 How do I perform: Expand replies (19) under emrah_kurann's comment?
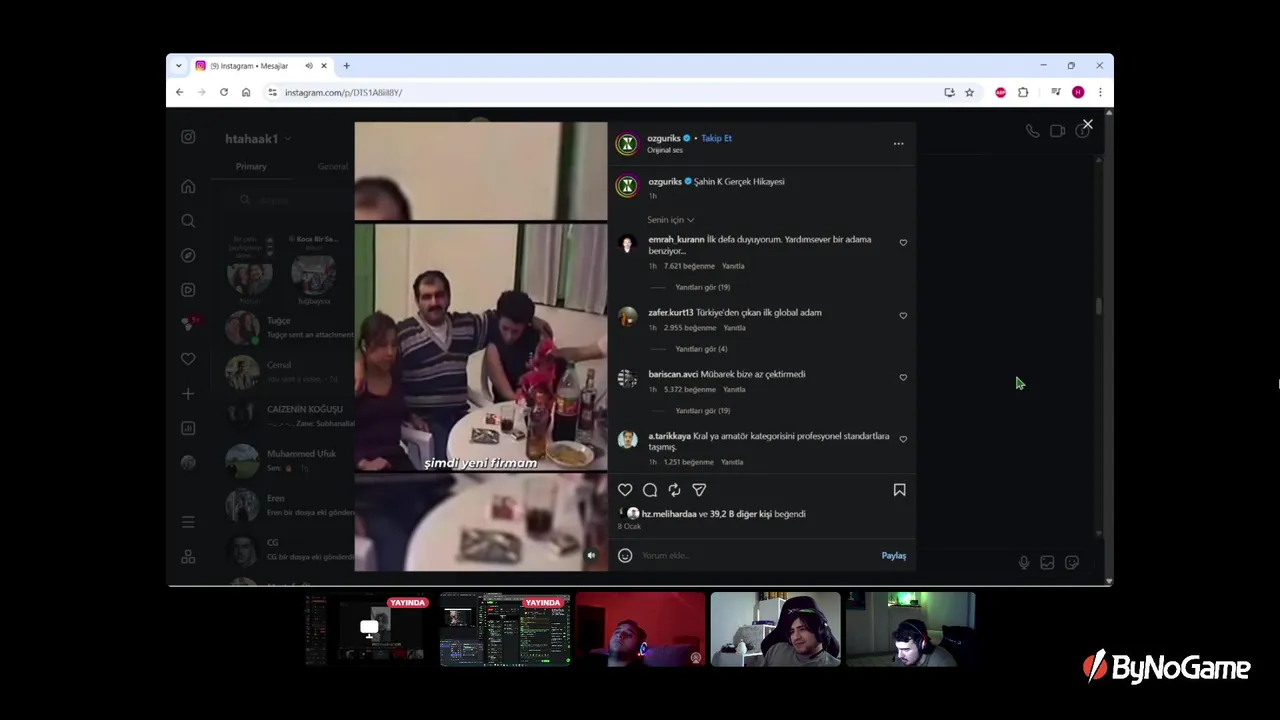click(702, 287)
